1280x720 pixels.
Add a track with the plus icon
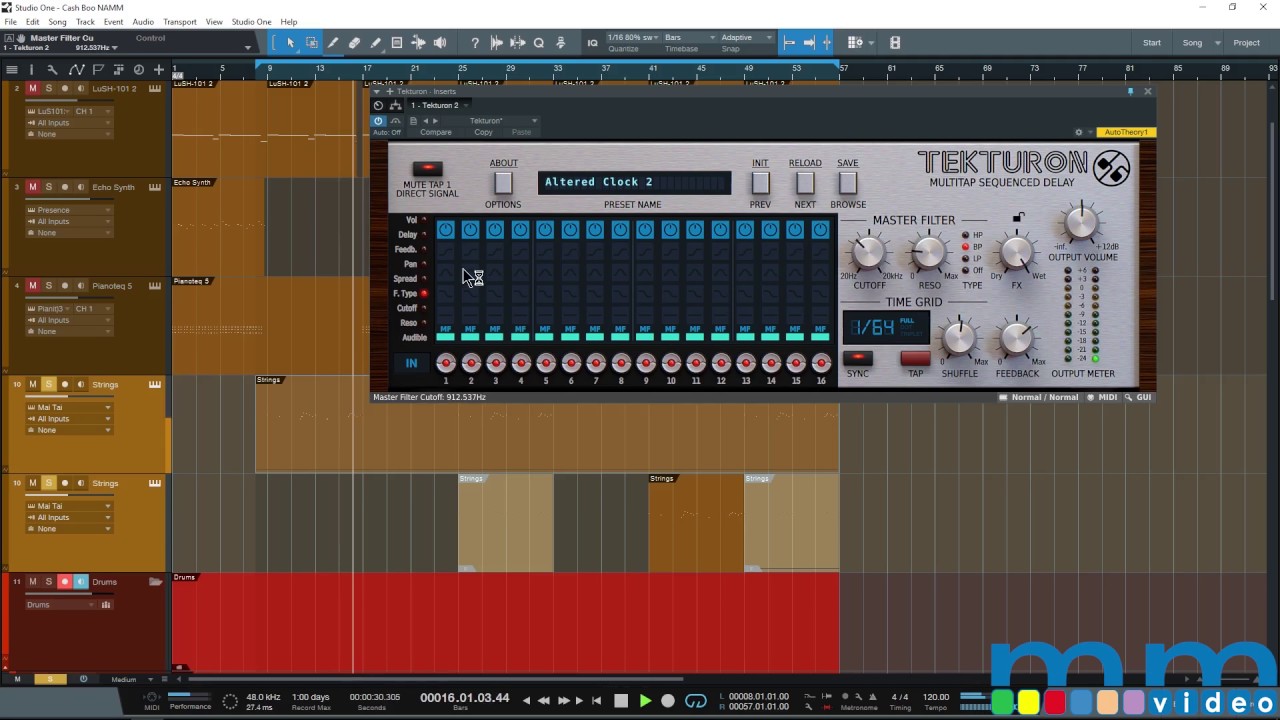click(x=158, y=69)
